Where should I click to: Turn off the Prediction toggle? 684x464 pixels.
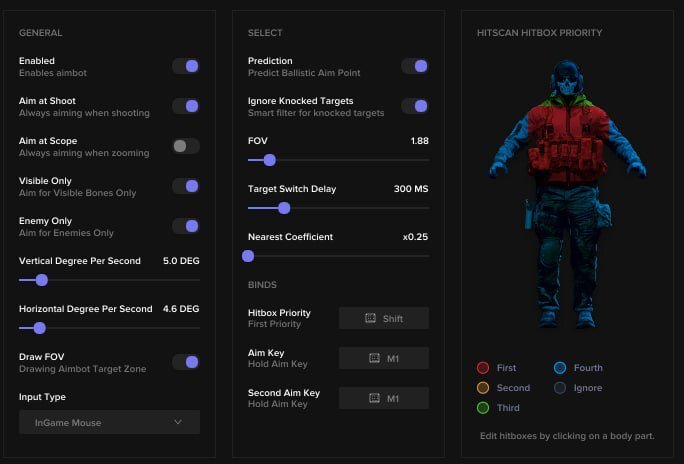coord(414,66)
